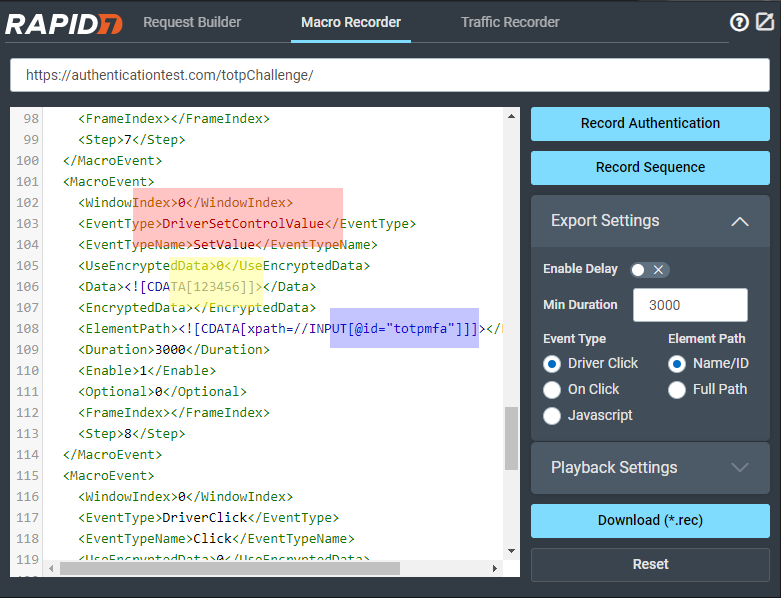Select Full Path element path option

pyautogui.click(x=677, y=390)
